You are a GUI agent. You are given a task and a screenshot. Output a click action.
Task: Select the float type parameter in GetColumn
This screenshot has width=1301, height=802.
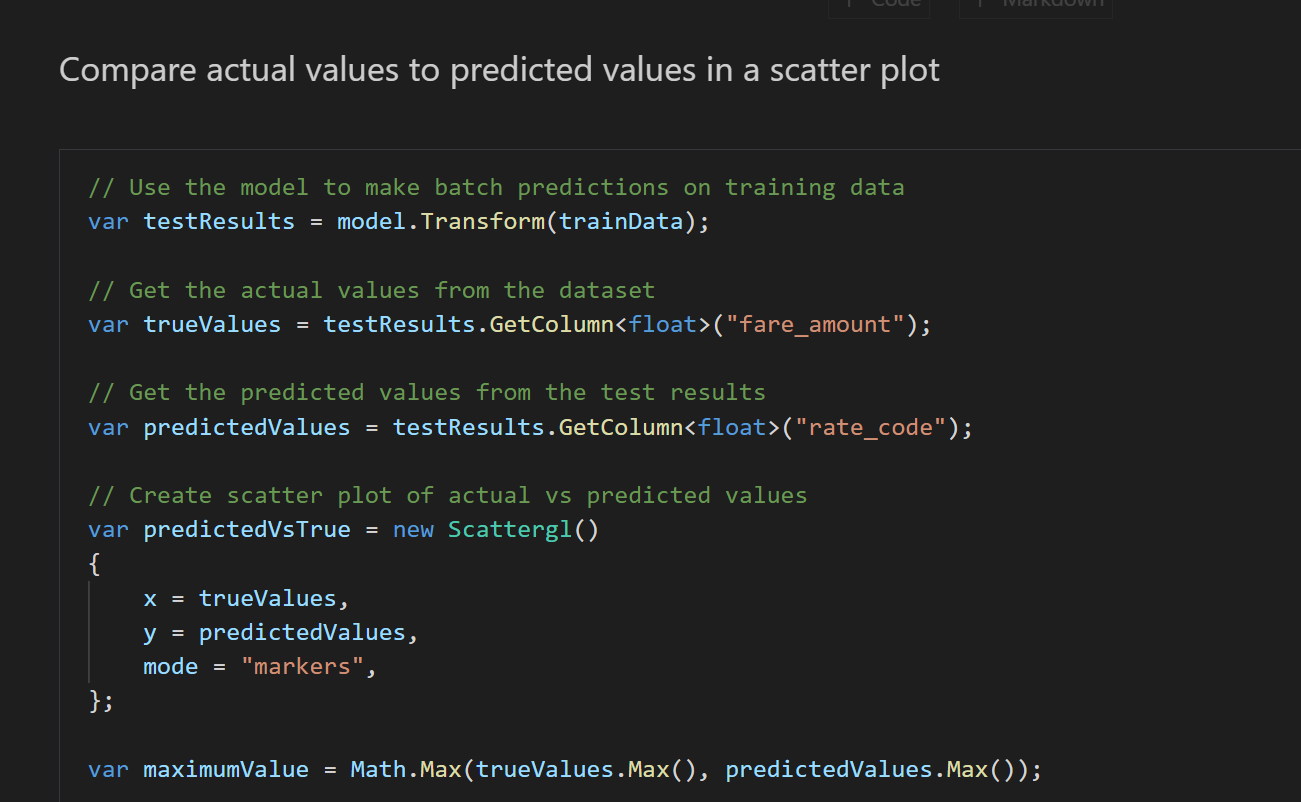click(x=663, y=324)
